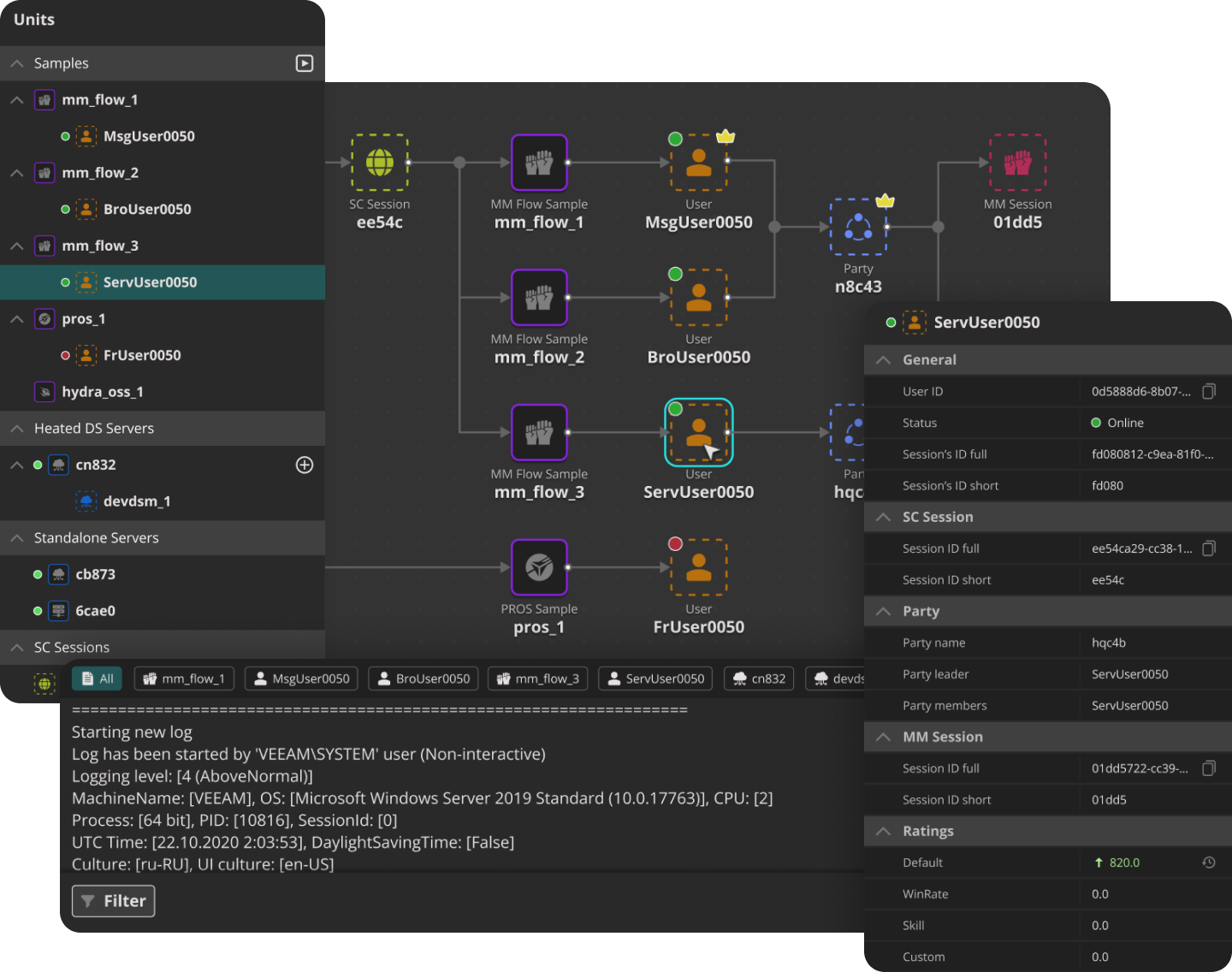
Task: Collapse the Samples section in Units panel
Action: [x=16, y=62]
